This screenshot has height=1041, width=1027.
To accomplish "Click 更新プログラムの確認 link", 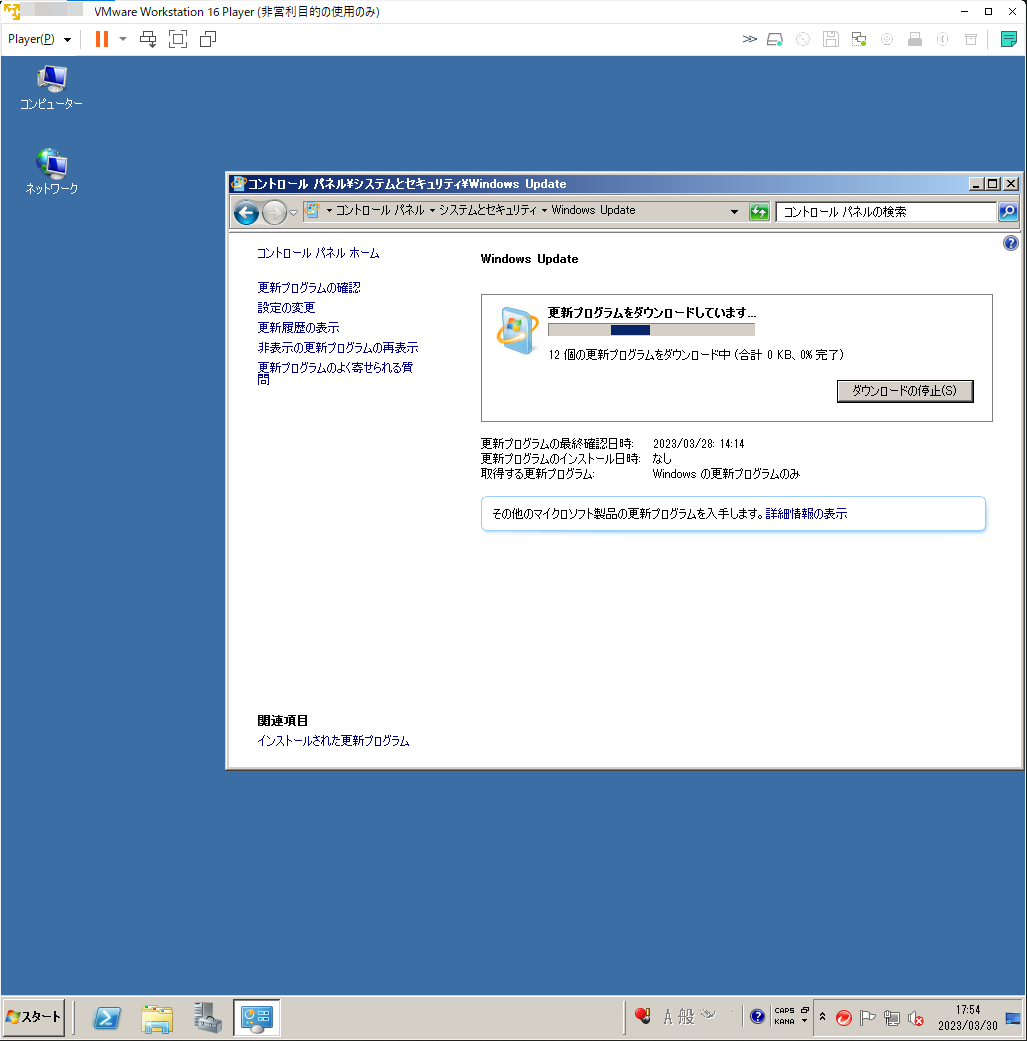I will 309,287.
